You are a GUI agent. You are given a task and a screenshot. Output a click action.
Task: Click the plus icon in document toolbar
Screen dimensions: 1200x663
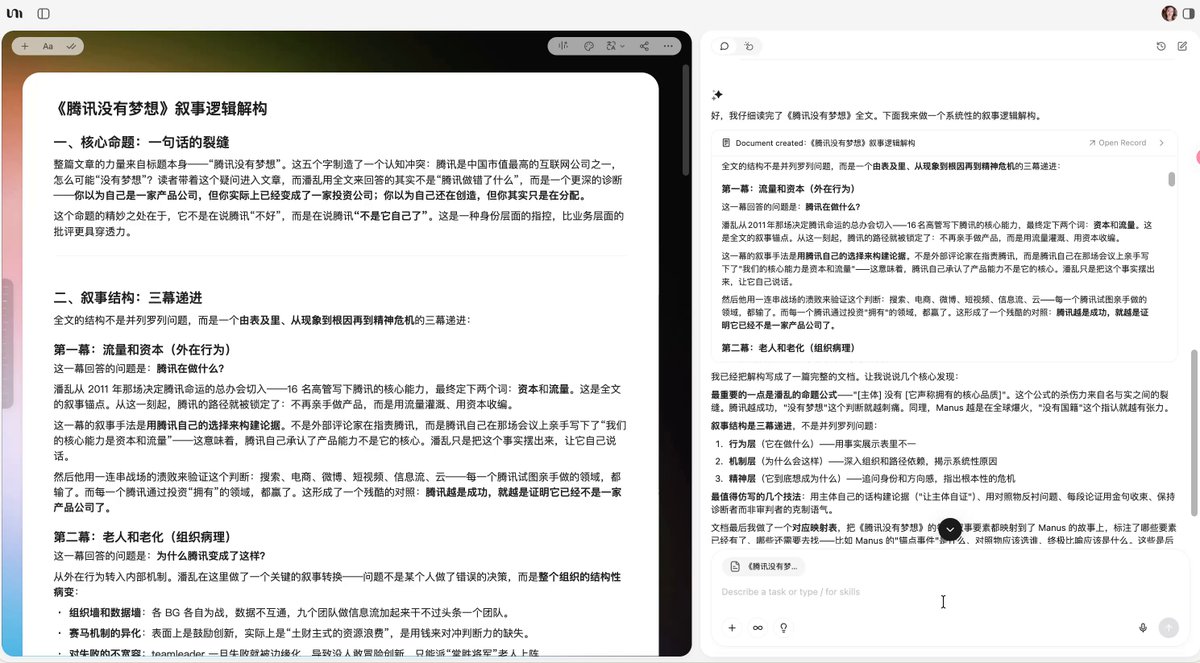[24, 46]
